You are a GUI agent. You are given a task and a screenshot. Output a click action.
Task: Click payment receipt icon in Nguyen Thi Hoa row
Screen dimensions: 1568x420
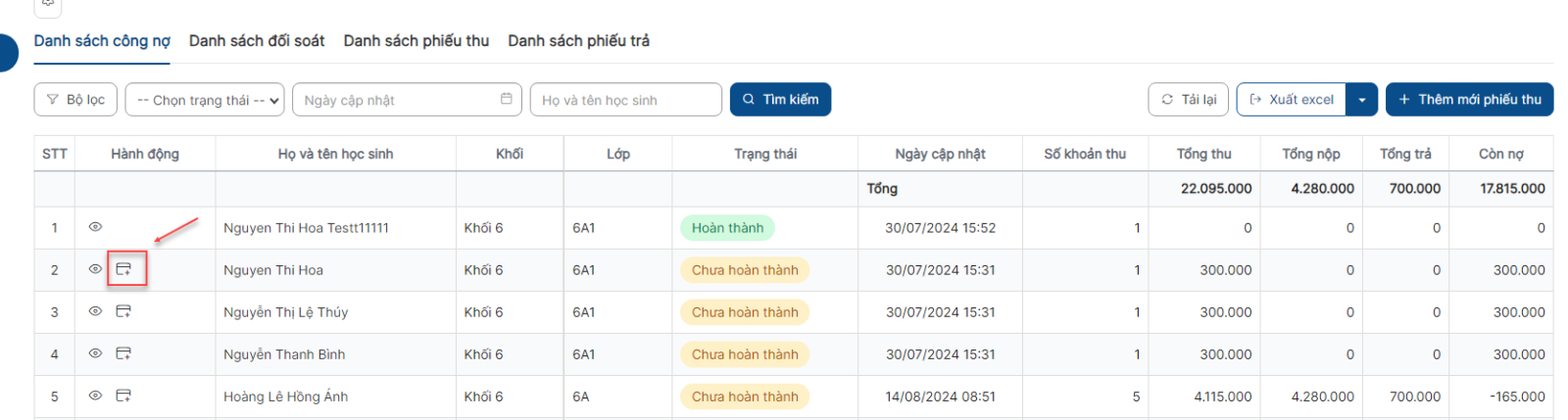click(123, 269)
